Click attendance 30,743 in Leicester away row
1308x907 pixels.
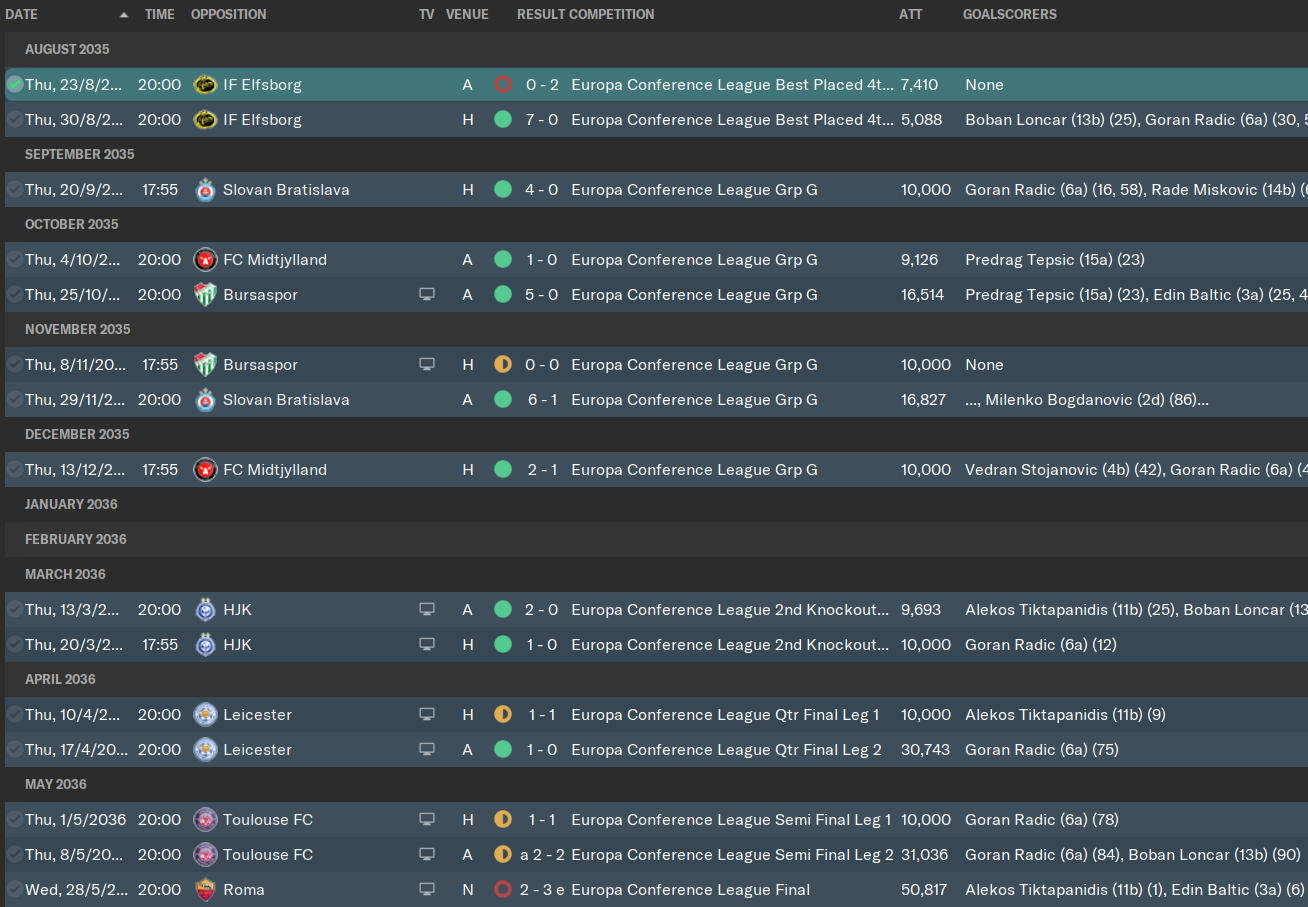coord(925,750)
